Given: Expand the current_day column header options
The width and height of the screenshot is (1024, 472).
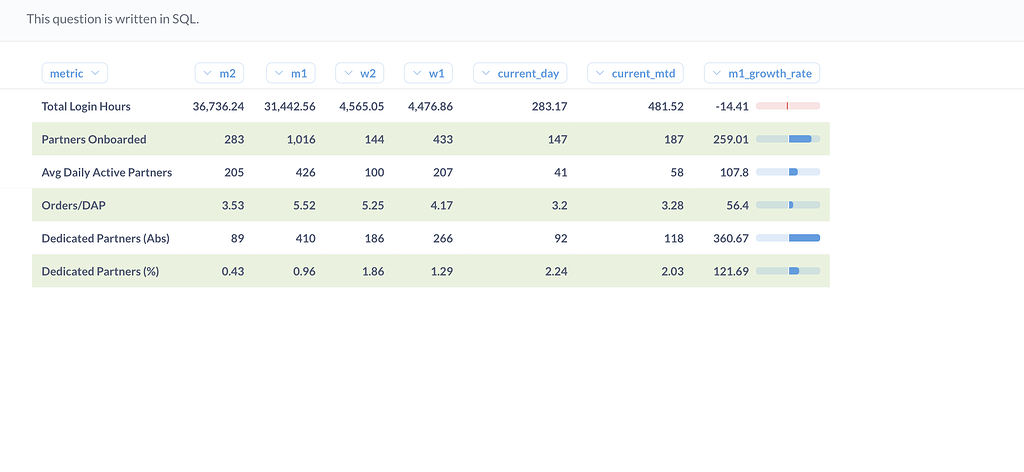Looking at the screenshot, I should pos(519,73).
